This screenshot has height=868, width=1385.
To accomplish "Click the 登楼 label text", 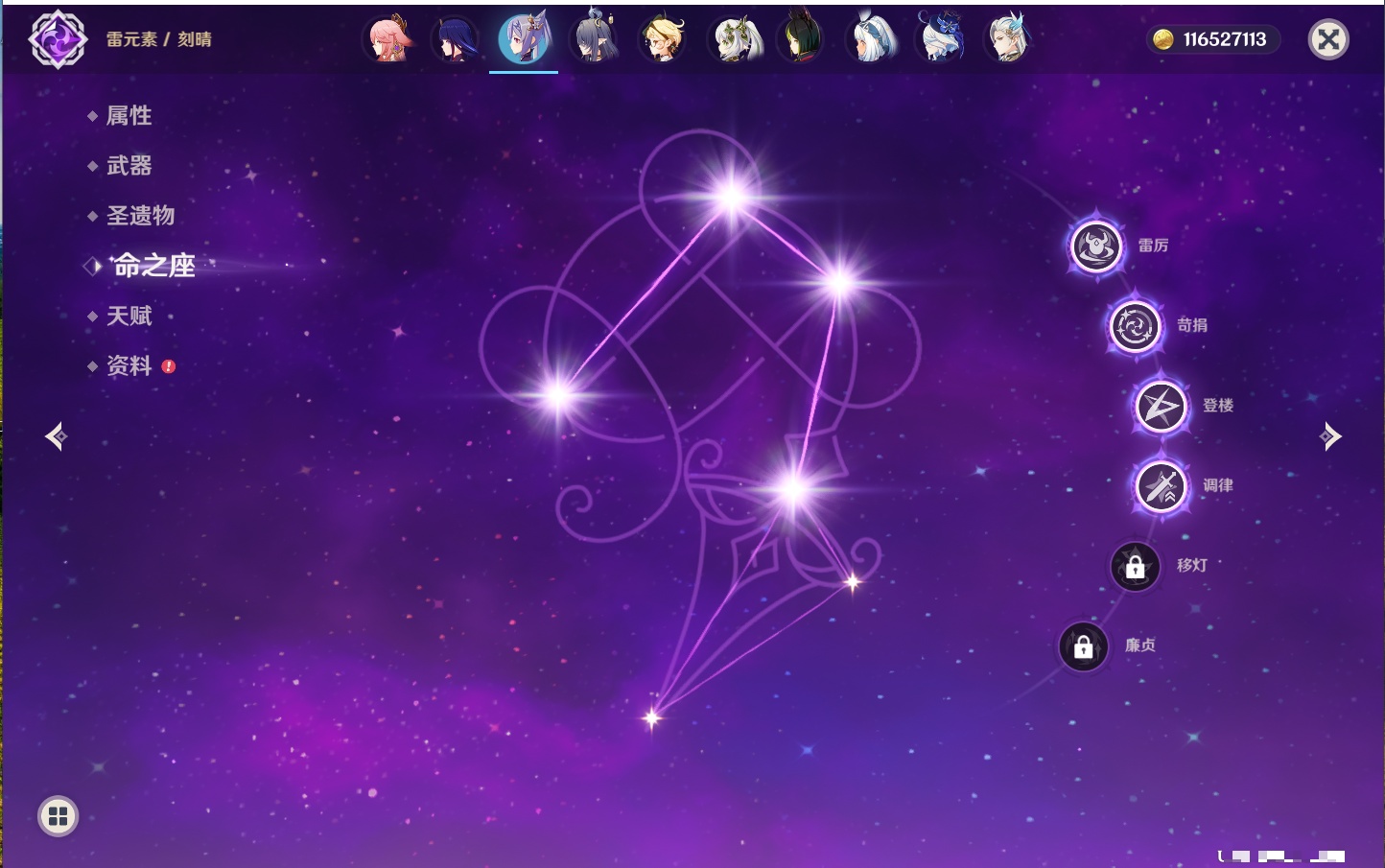I will coord(1218,405).
